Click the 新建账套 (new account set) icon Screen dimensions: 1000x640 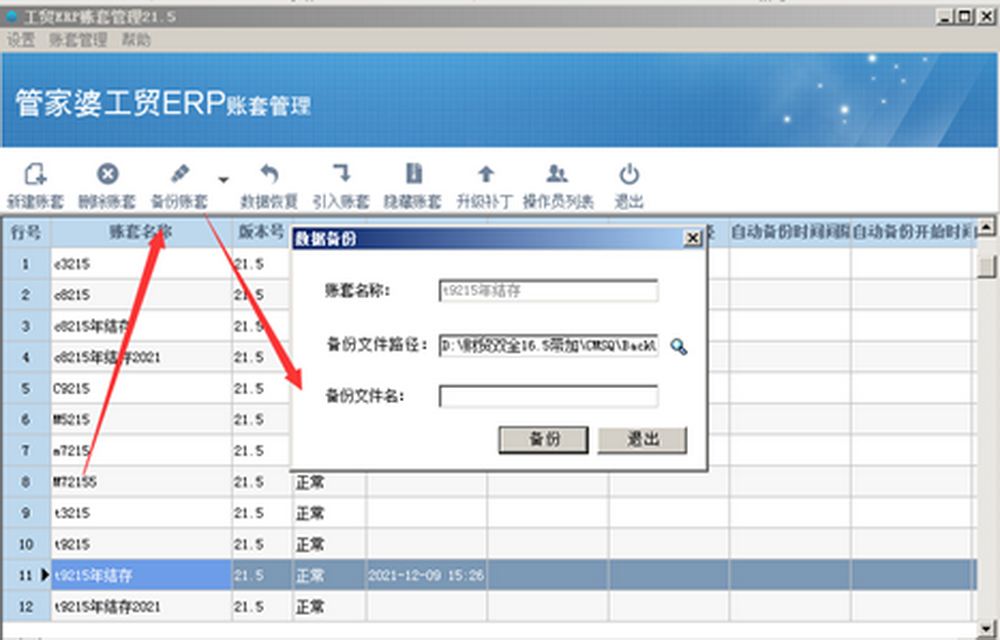click(35, 174)
